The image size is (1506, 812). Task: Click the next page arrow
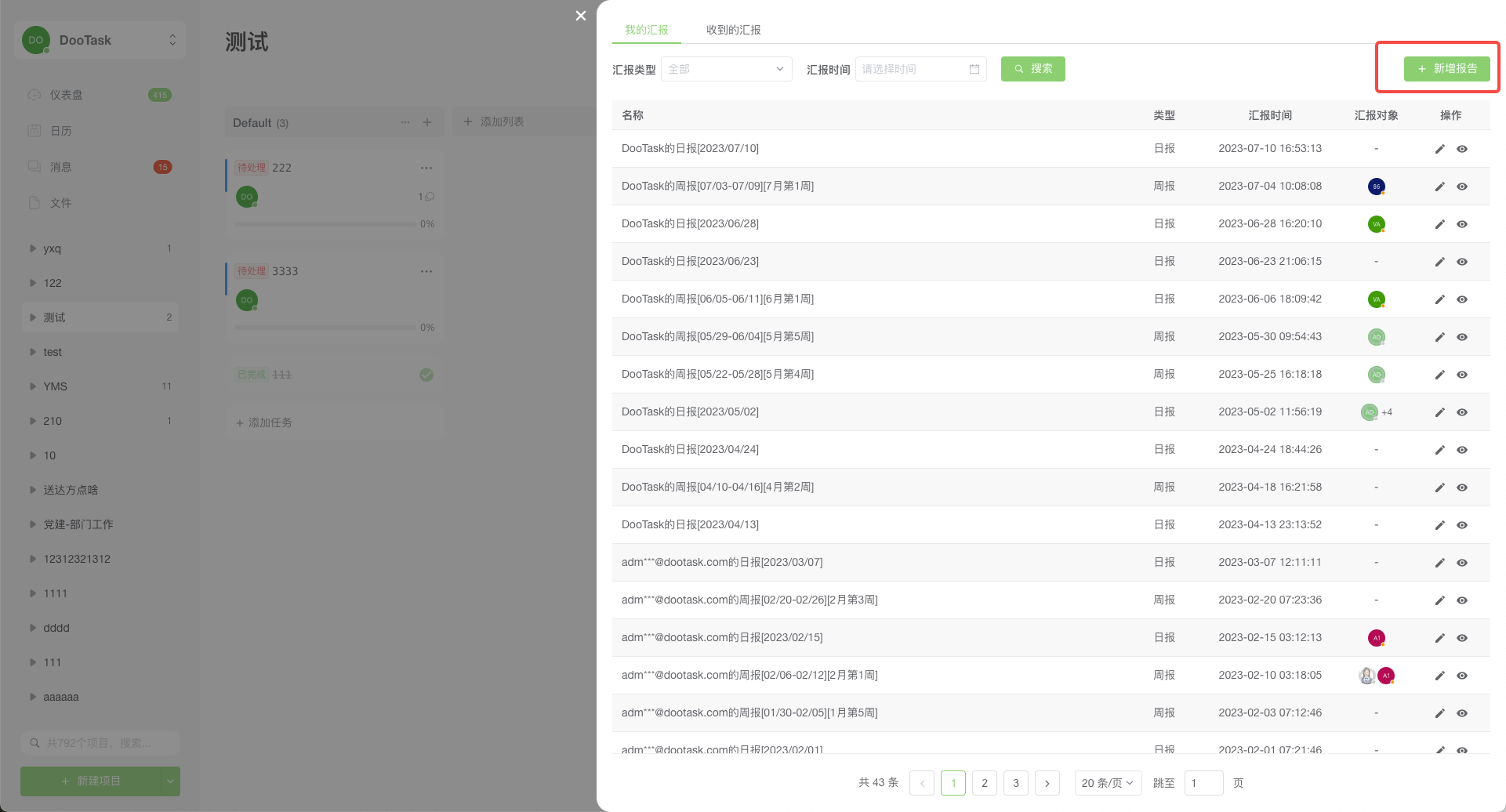[x=1047, y=783]
